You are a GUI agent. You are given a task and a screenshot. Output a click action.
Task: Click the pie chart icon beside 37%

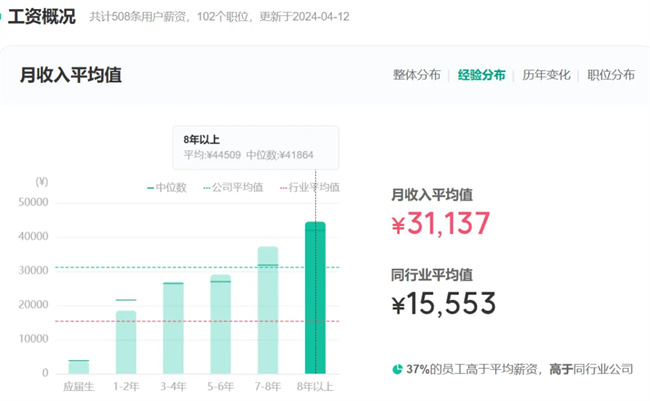(x=397, y=369)
